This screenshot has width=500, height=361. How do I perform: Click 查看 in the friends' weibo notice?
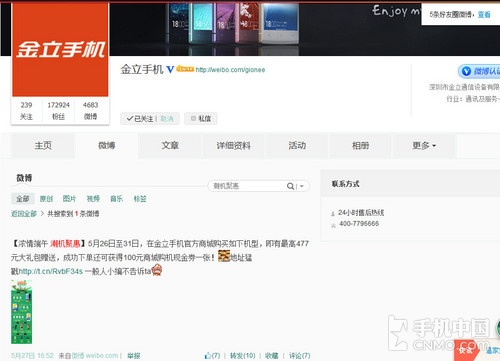(484, 14)
